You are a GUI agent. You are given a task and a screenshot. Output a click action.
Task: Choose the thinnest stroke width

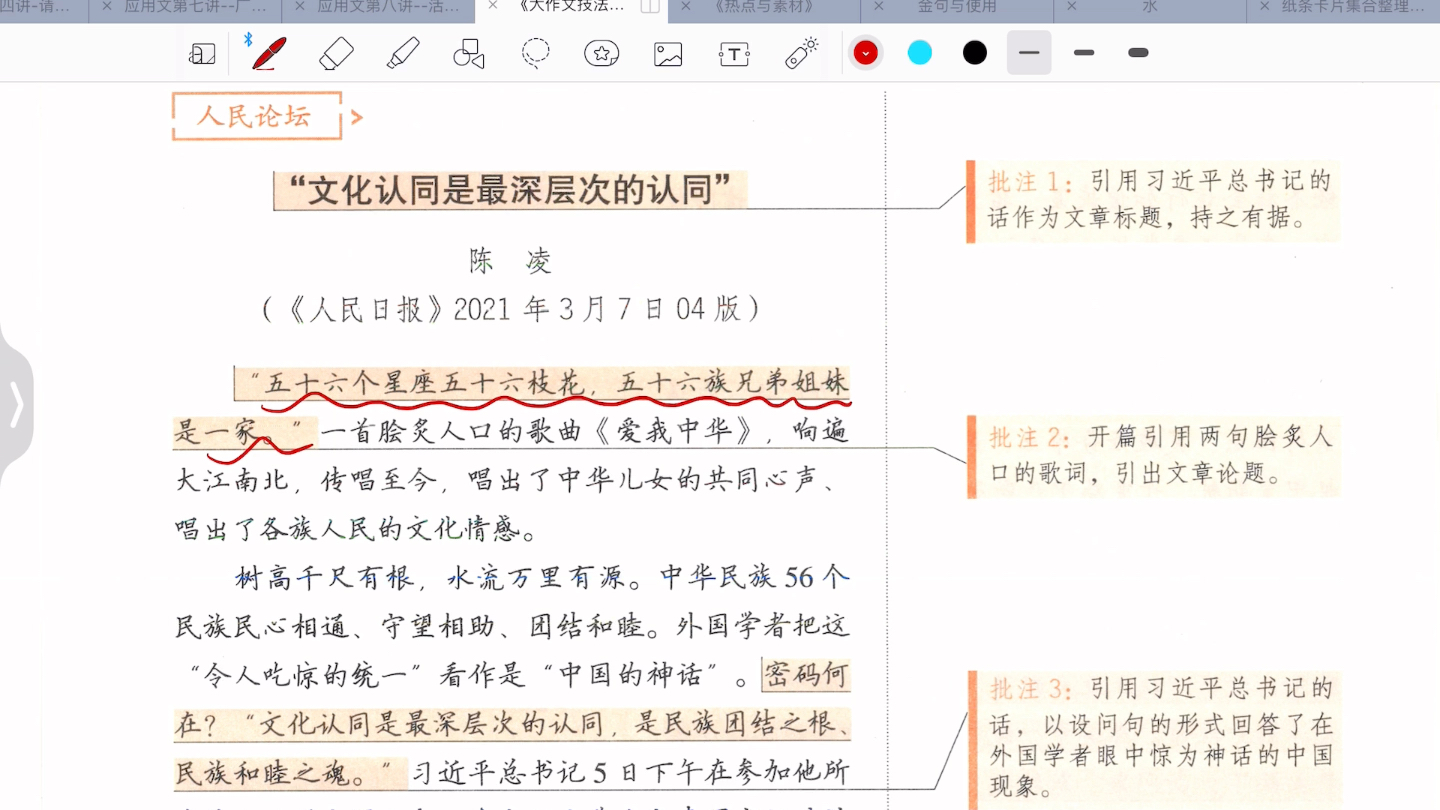1029,53
